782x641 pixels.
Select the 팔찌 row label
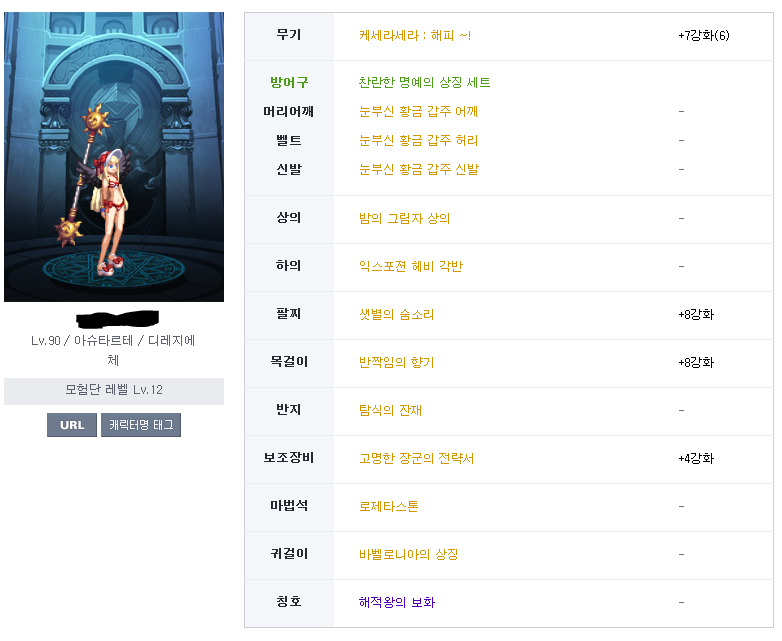click(289, 313)
